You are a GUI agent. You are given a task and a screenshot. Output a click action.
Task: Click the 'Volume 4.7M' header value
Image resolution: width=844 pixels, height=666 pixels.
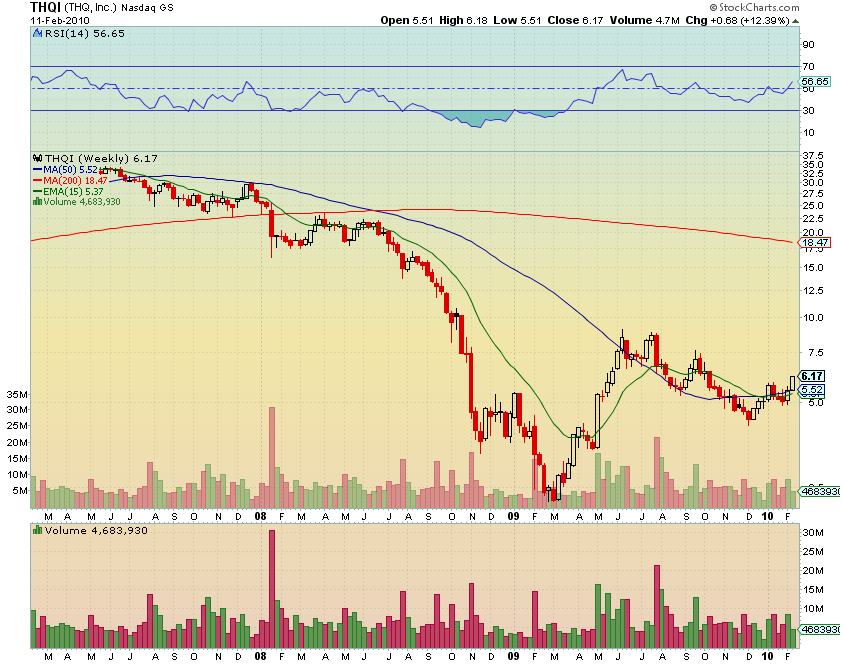point(645,20)
